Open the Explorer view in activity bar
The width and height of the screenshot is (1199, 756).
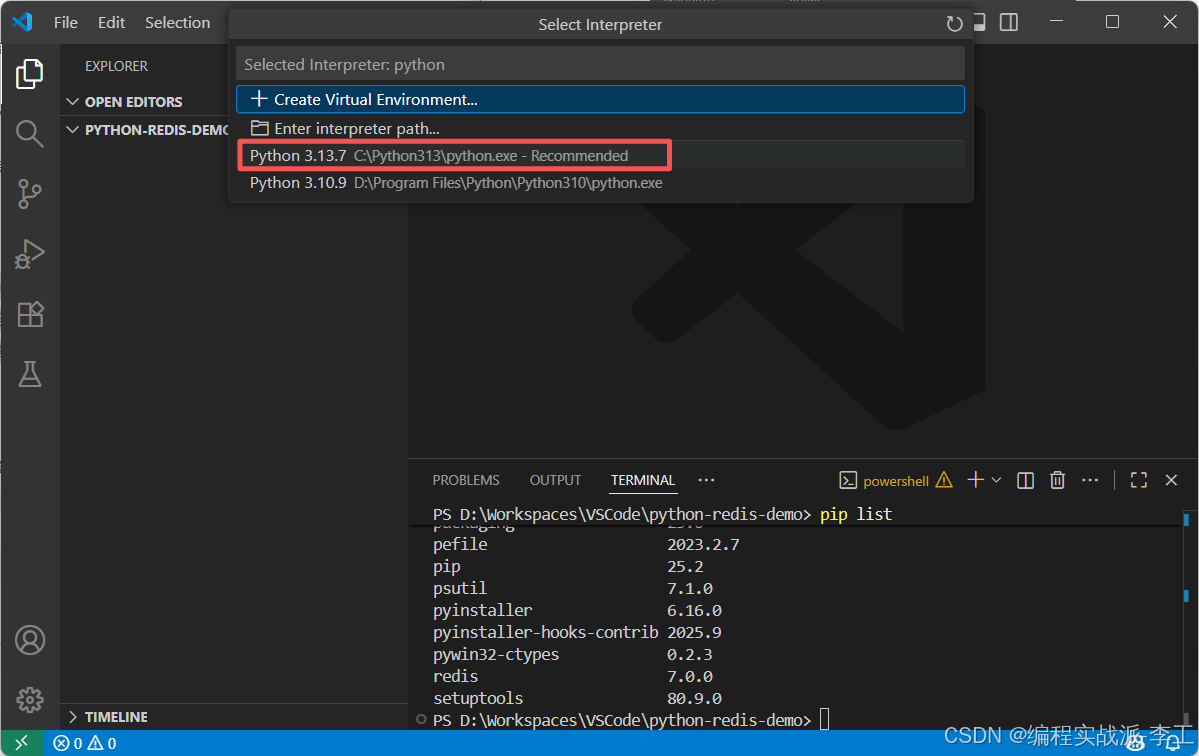[x=29, y=73]
